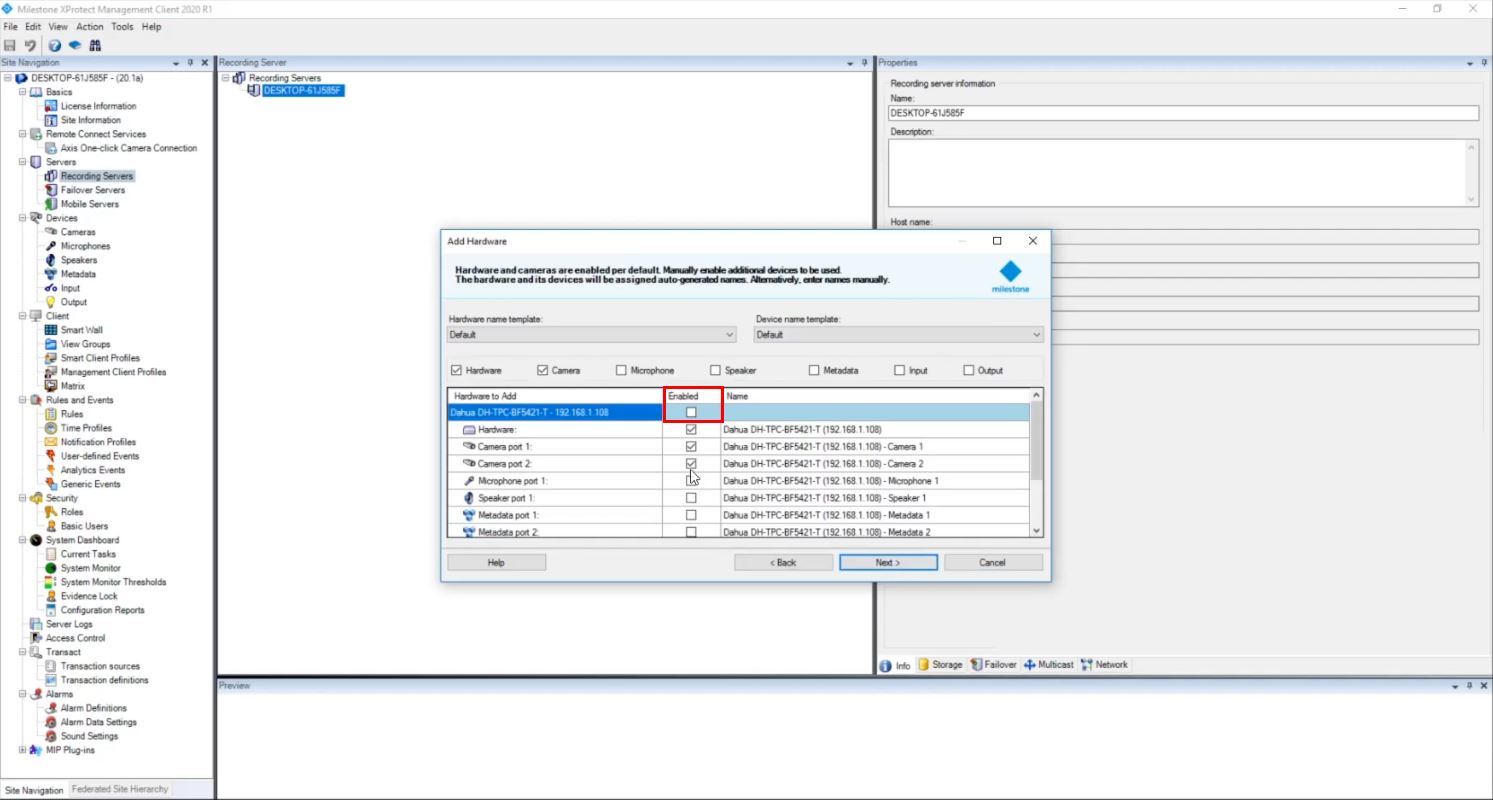Open the Tools menu
Image resolution: width=1493 pixels, height=800 pixels.
coord(122,26)
